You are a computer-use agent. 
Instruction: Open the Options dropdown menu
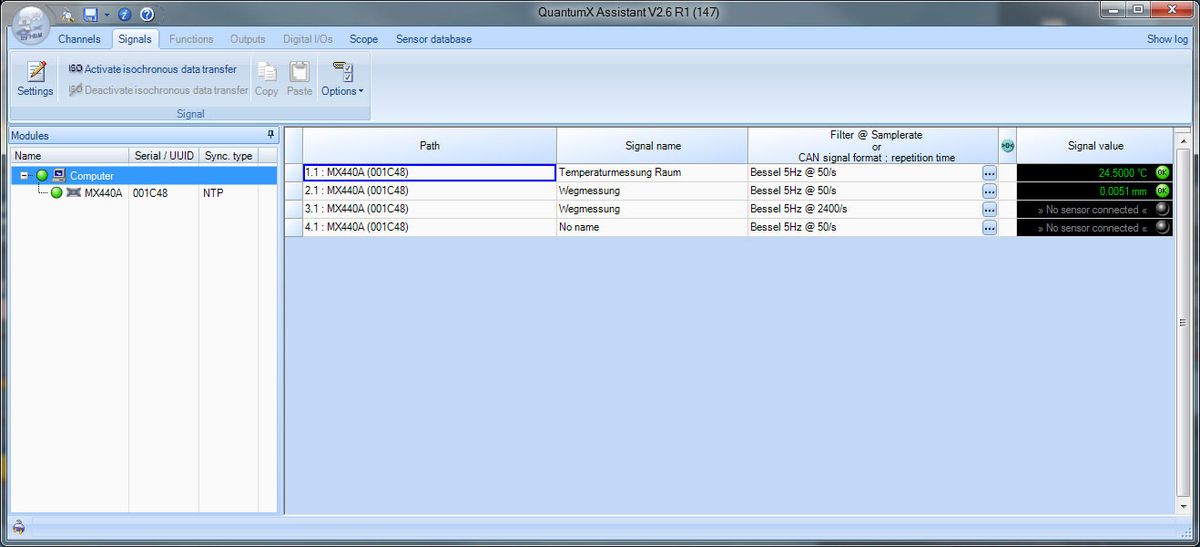point(342,80)
